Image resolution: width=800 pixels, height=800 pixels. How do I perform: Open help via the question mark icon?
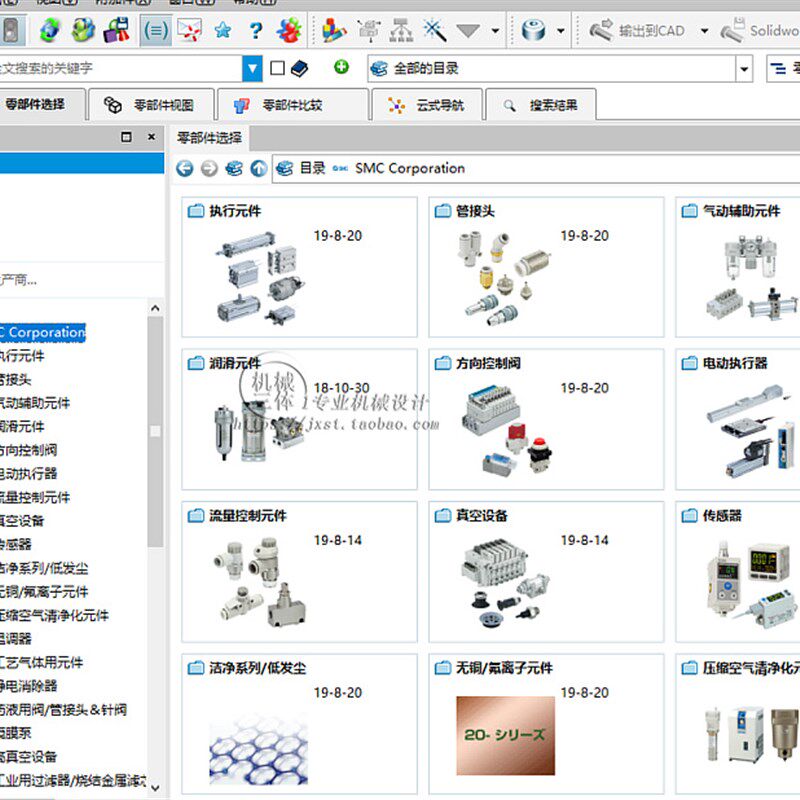click(x=256, y=31)
